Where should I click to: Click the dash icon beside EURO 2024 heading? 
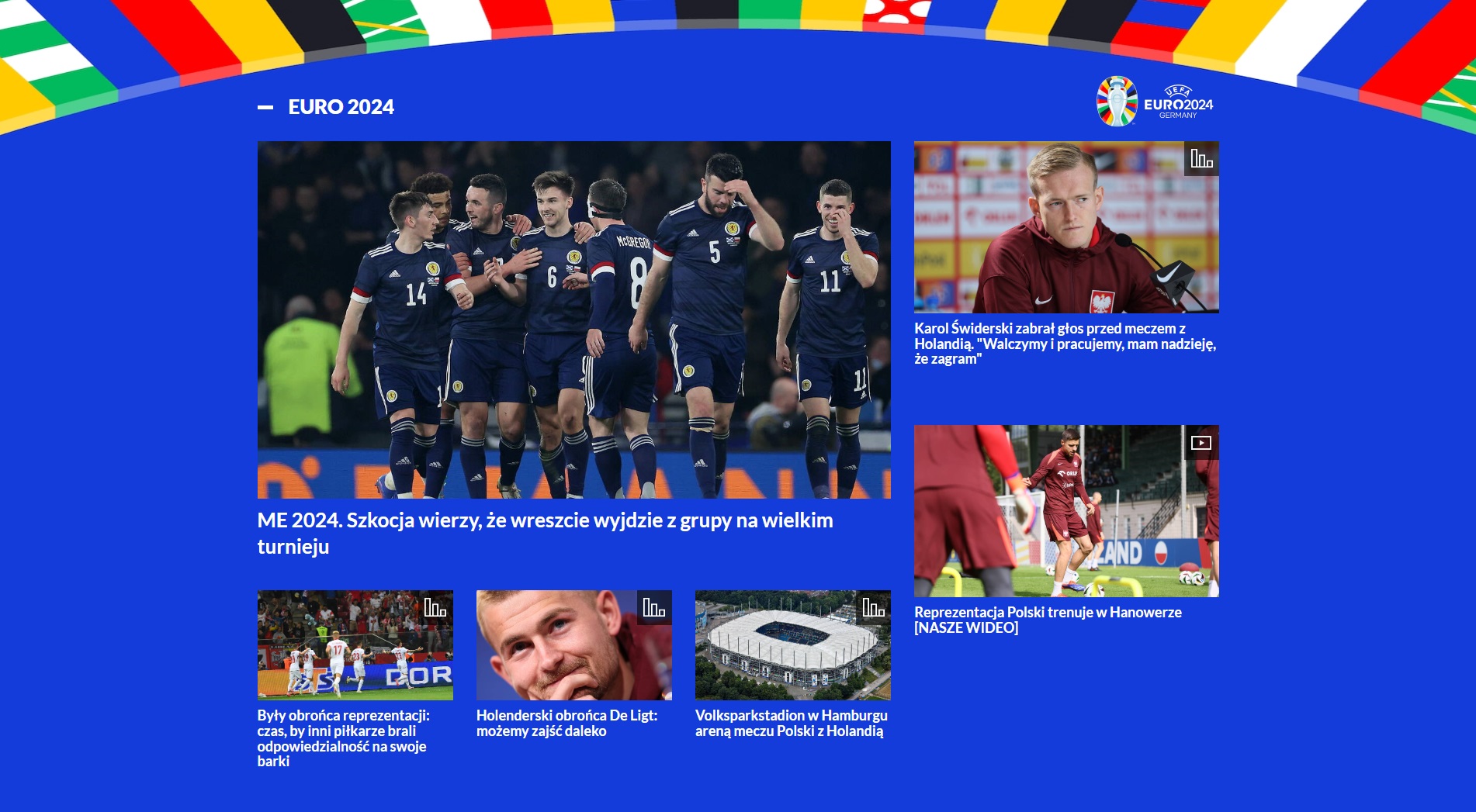(265, 108)
